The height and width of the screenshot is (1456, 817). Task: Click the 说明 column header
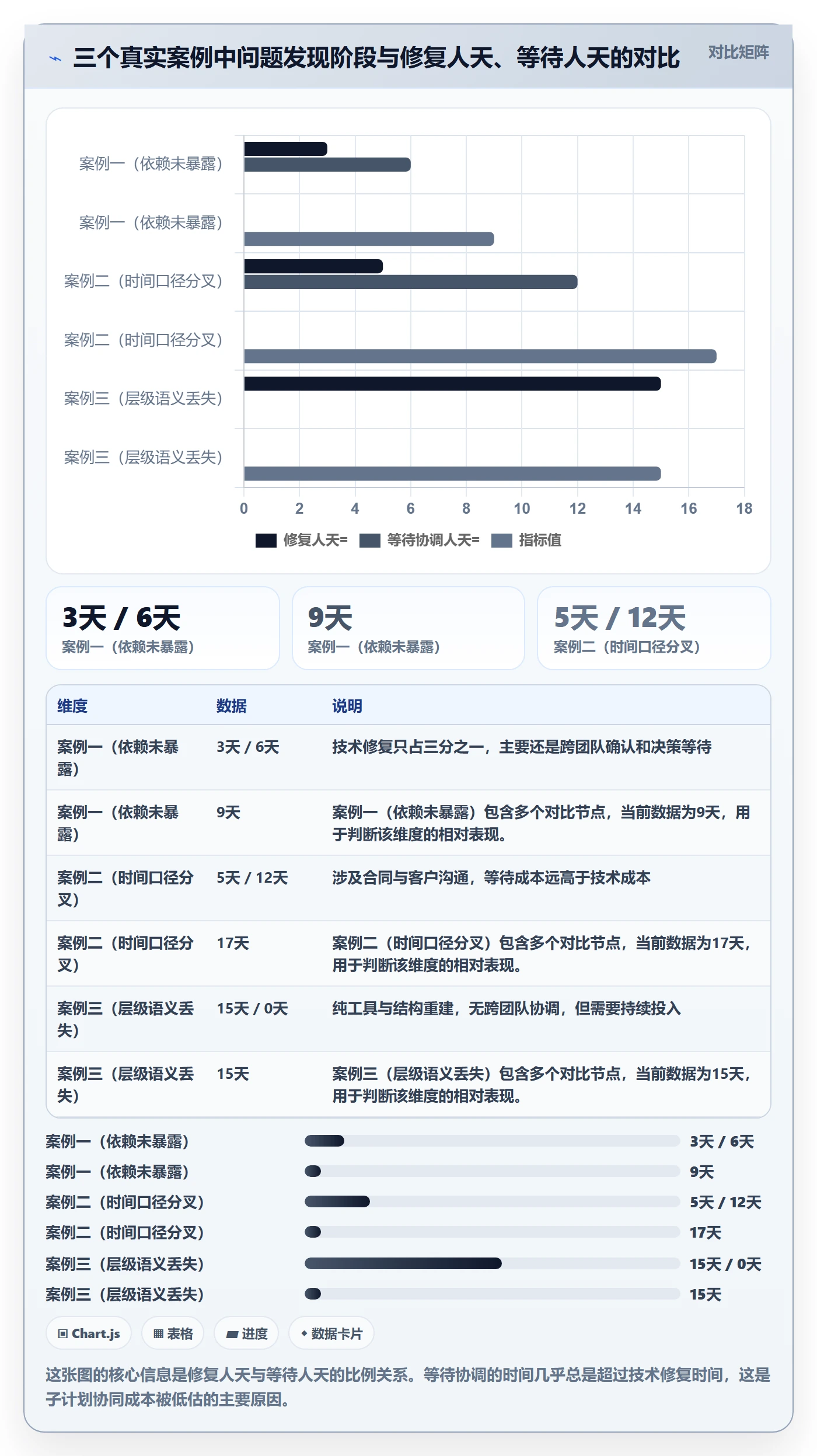pyautogui.click(x=347, y=706)
